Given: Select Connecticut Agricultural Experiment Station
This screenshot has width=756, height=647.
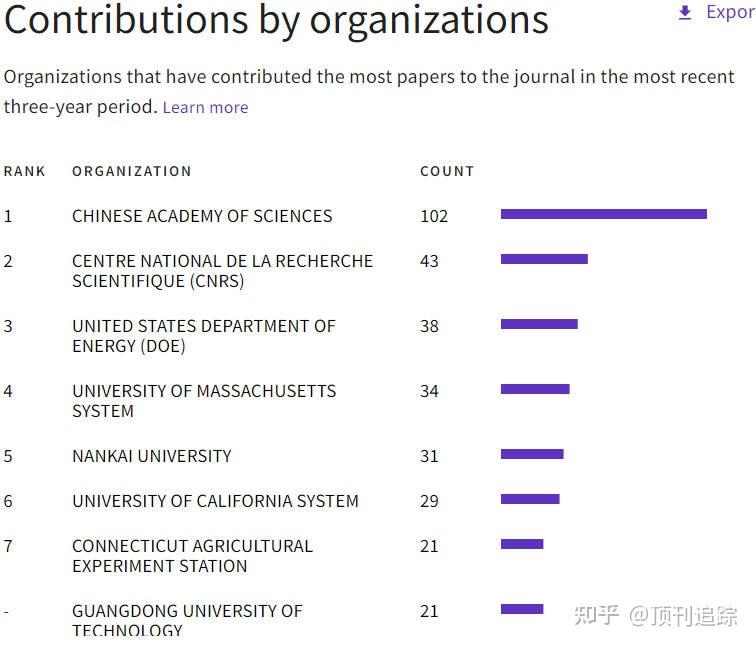Looking at the screenshot, I should (x=192, y=556).
